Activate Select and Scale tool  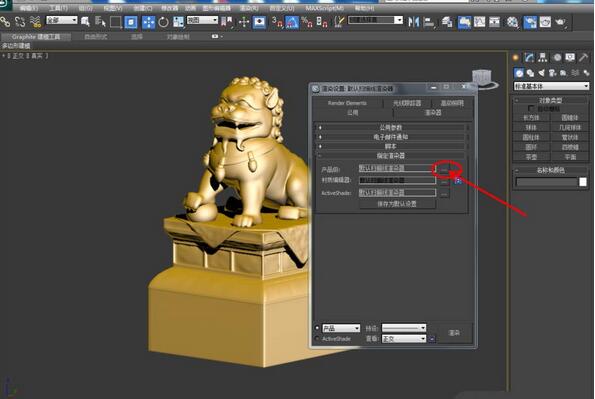[x=178, y=22]
